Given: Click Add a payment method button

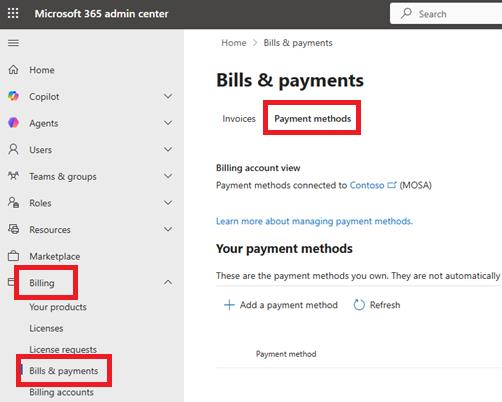Looking at the screenshot, I should click(281, 305).
